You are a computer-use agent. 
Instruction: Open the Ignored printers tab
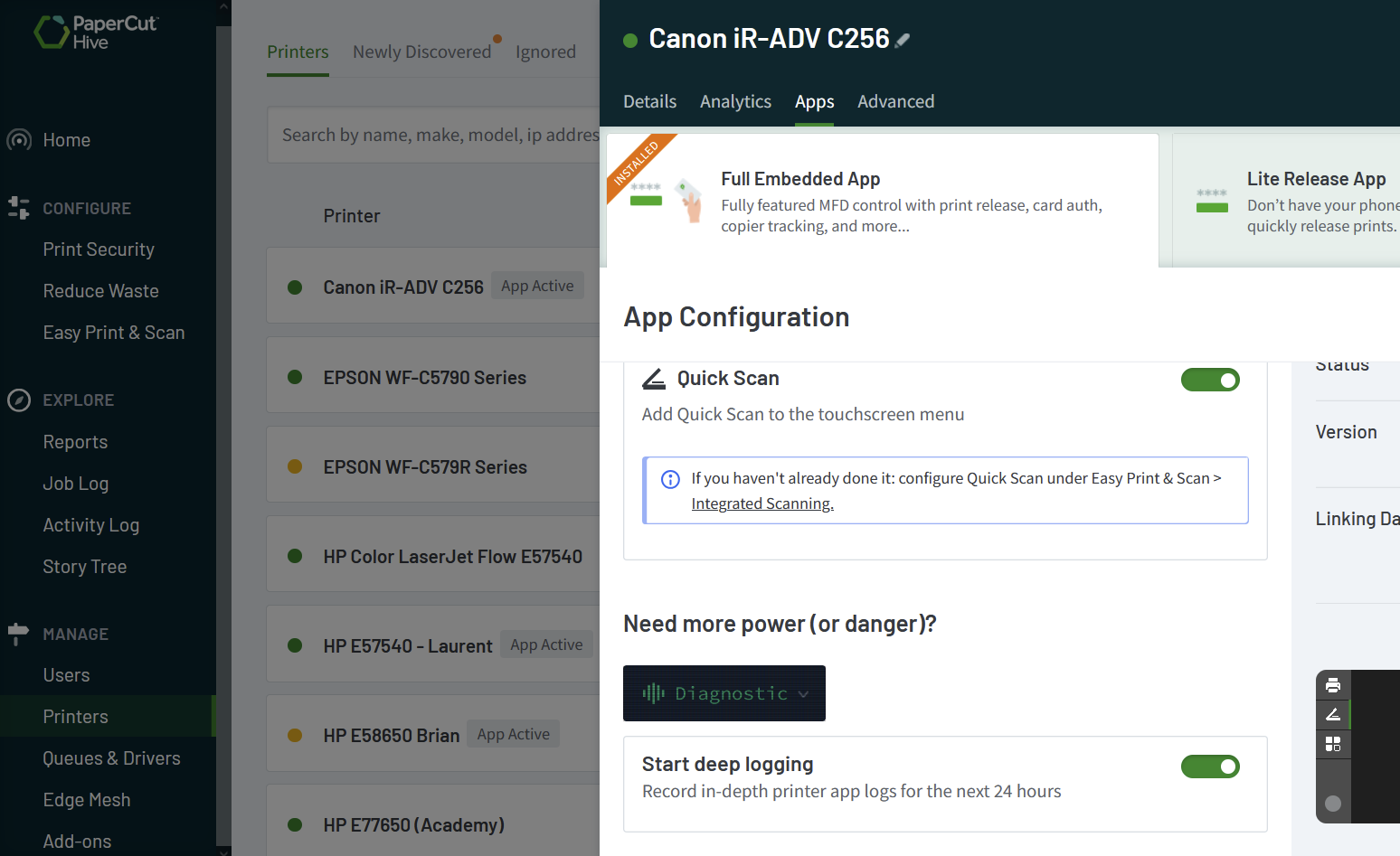pyautogui.click(x=545, y=52)
